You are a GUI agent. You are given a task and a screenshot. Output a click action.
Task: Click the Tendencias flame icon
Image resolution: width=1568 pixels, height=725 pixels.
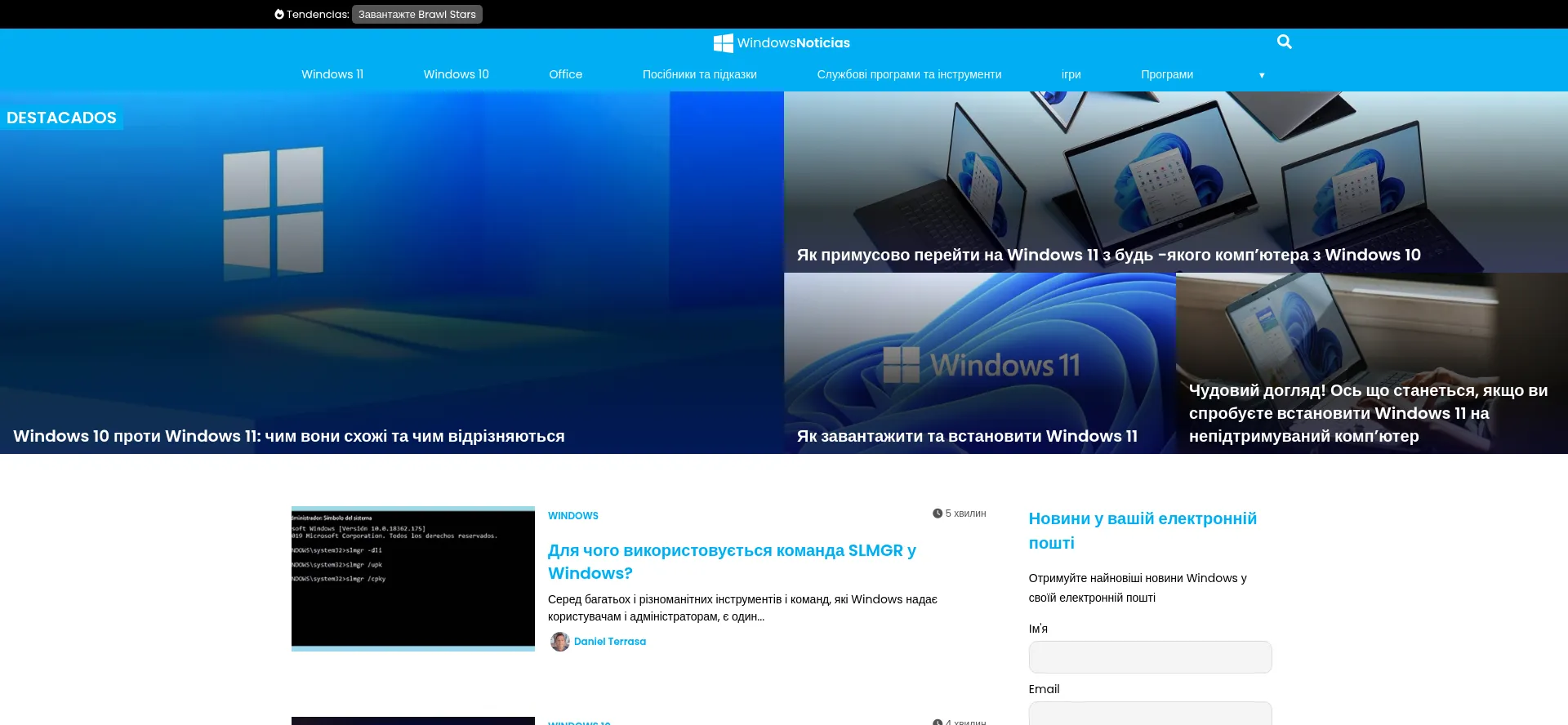tap(279, 15)
